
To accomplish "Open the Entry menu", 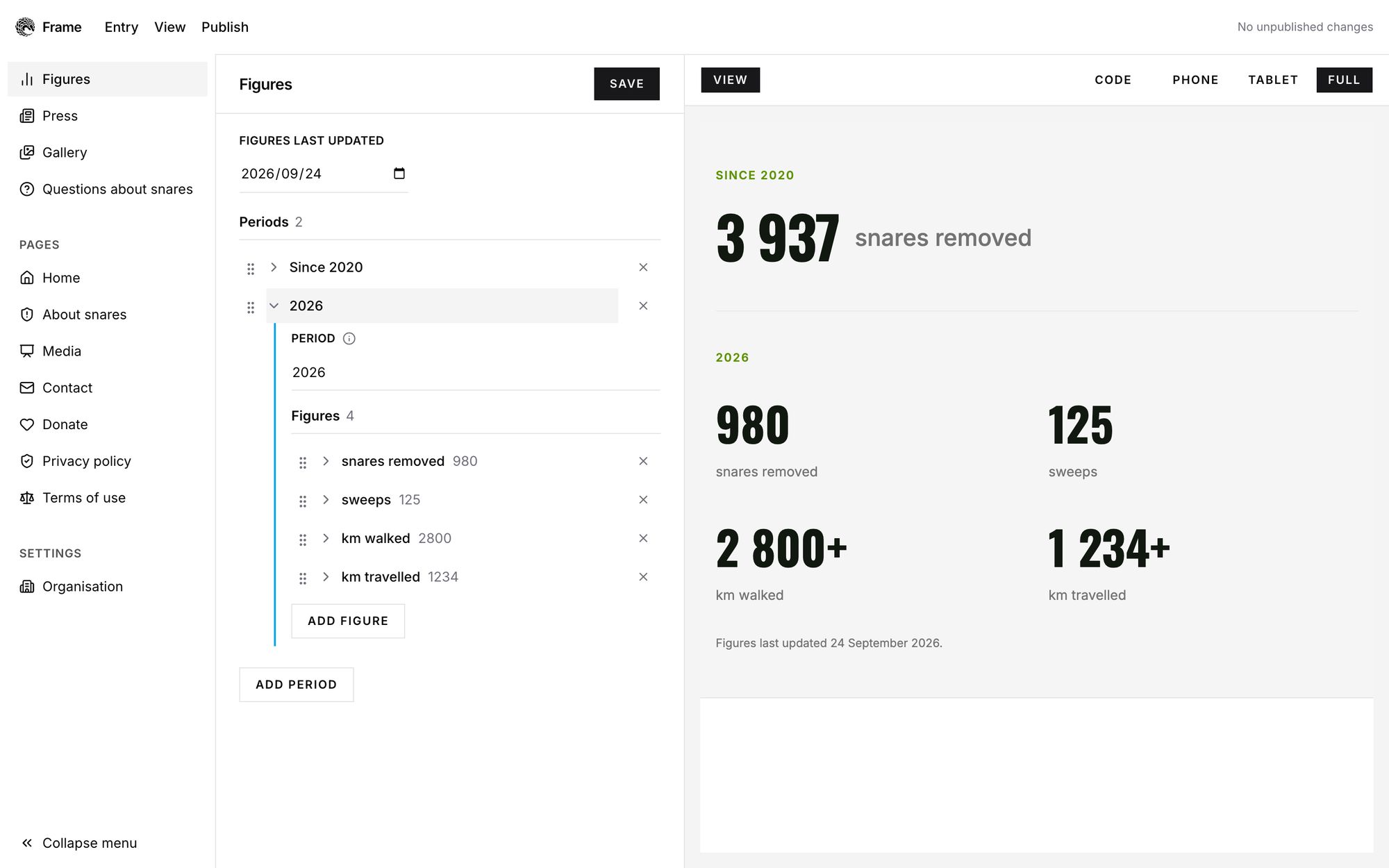I will tap(122, 27).
